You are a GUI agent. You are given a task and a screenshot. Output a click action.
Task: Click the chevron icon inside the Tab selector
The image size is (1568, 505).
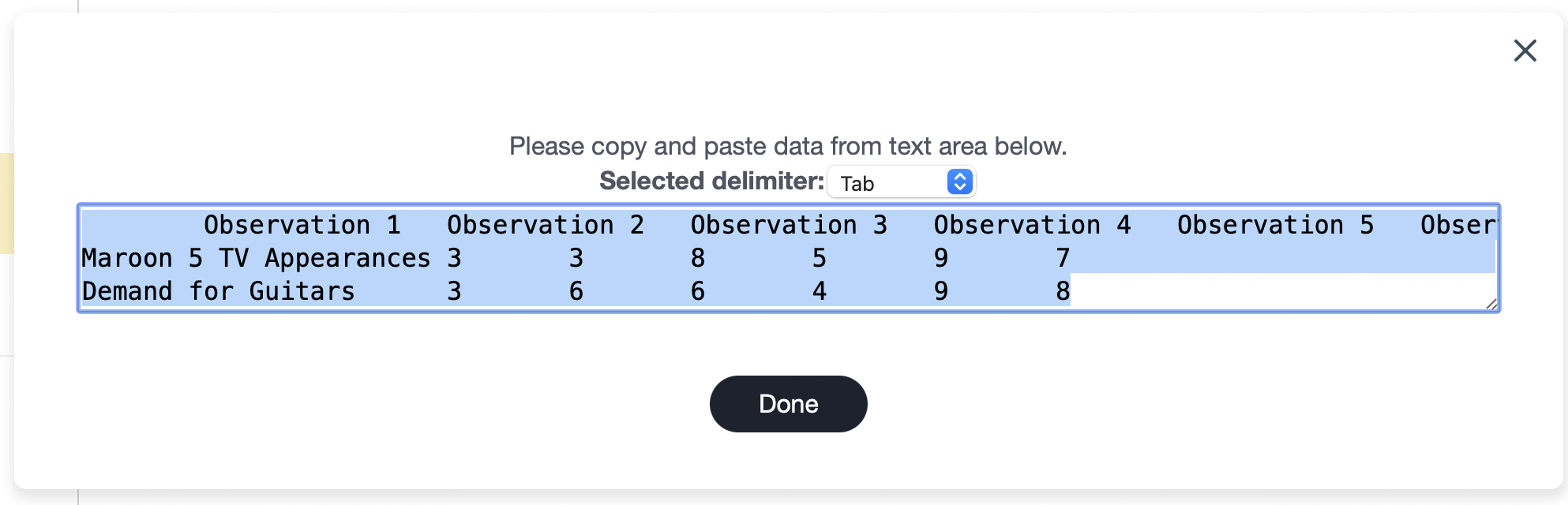(960, 181)
